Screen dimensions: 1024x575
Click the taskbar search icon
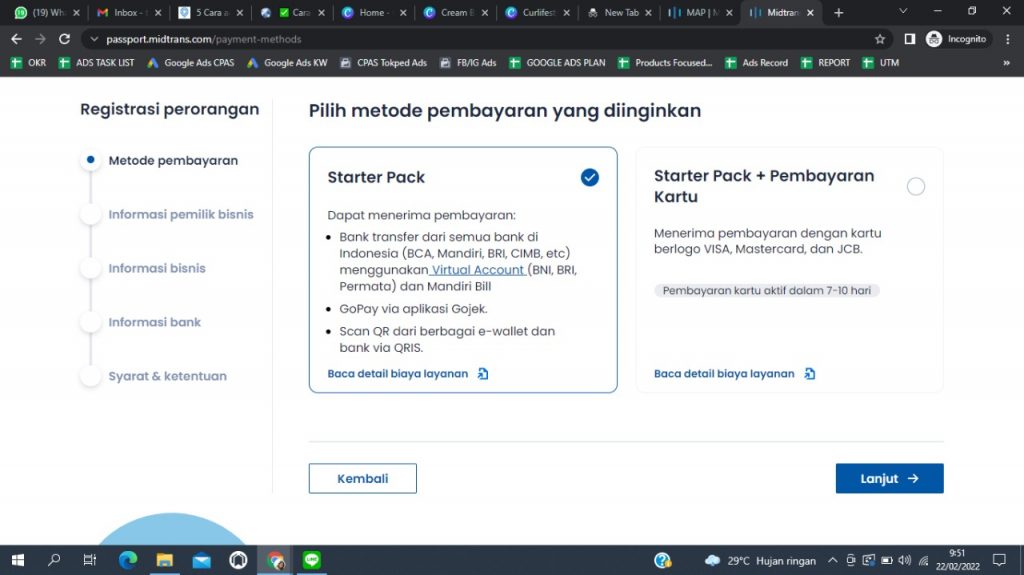(54, 560)
